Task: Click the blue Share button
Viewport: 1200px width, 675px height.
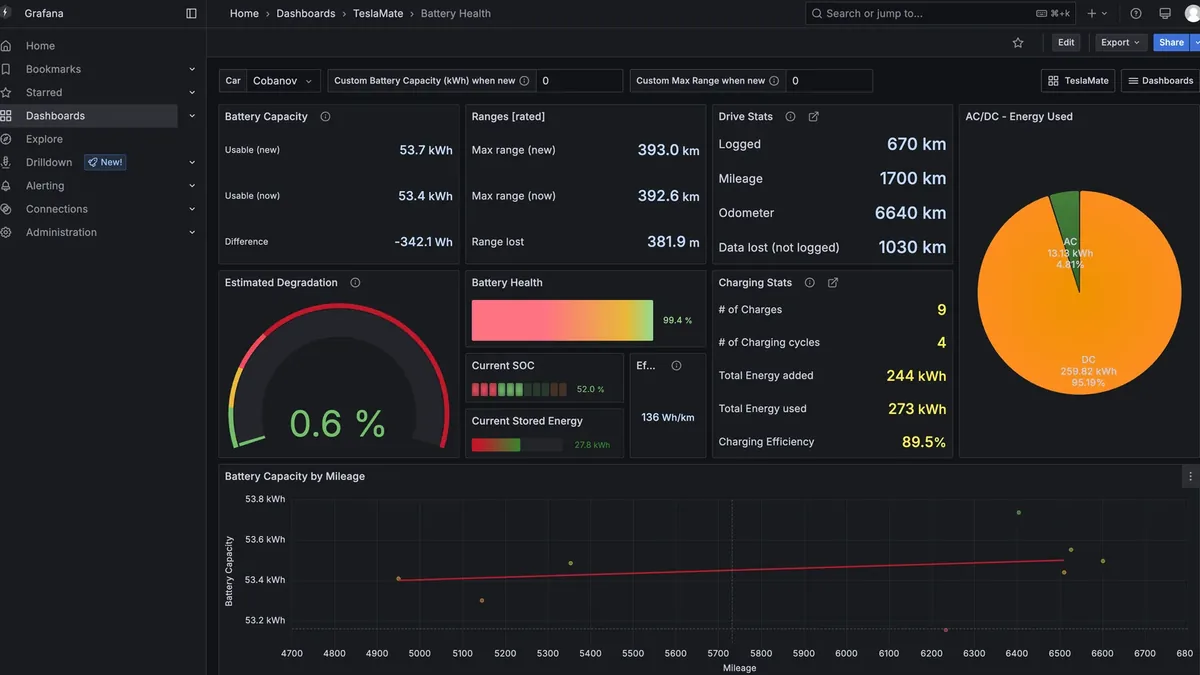Action: click(x=1171, y=43)
